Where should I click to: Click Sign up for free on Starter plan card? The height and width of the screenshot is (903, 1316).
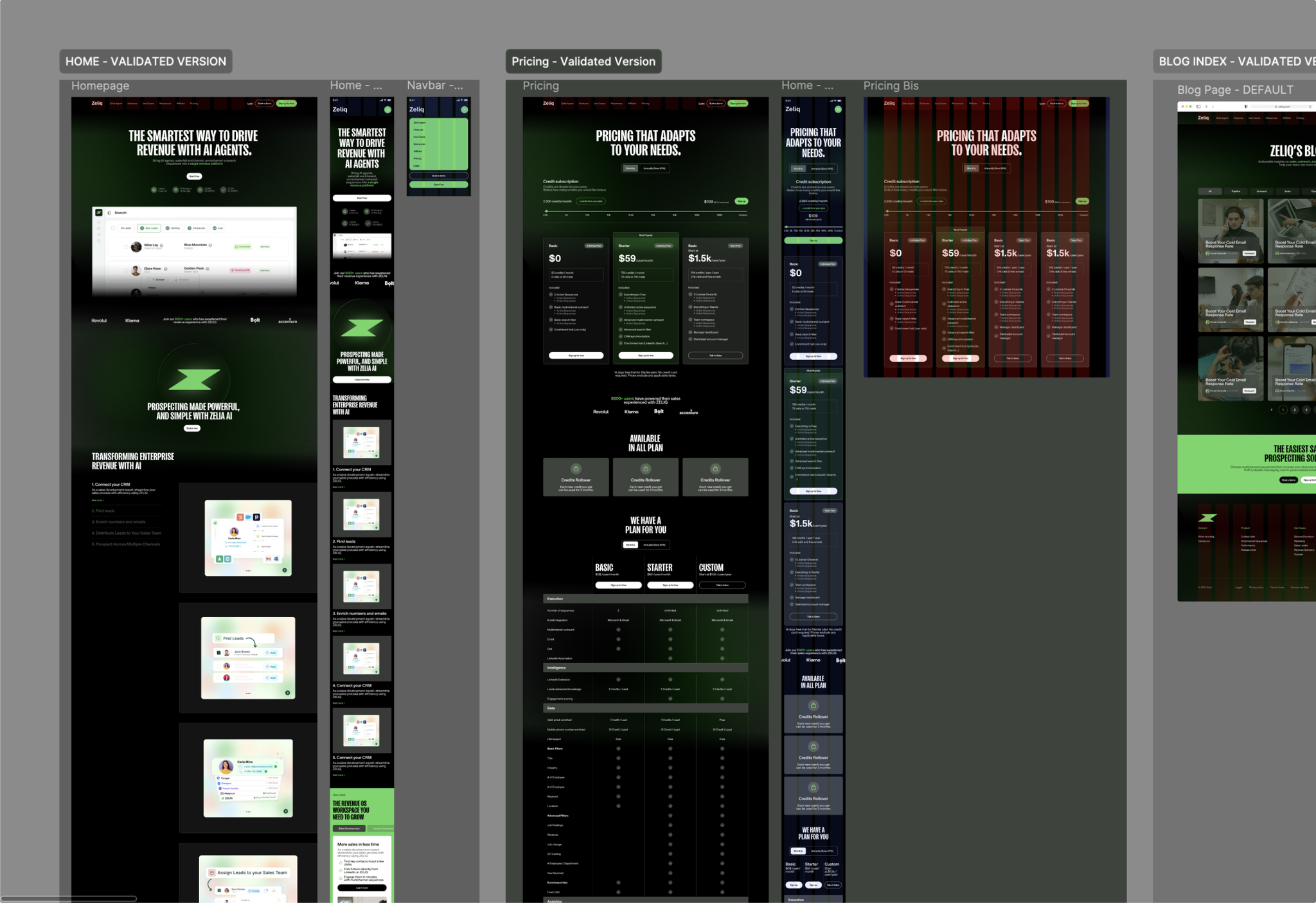pyautogui.click(x=646, y=355)
